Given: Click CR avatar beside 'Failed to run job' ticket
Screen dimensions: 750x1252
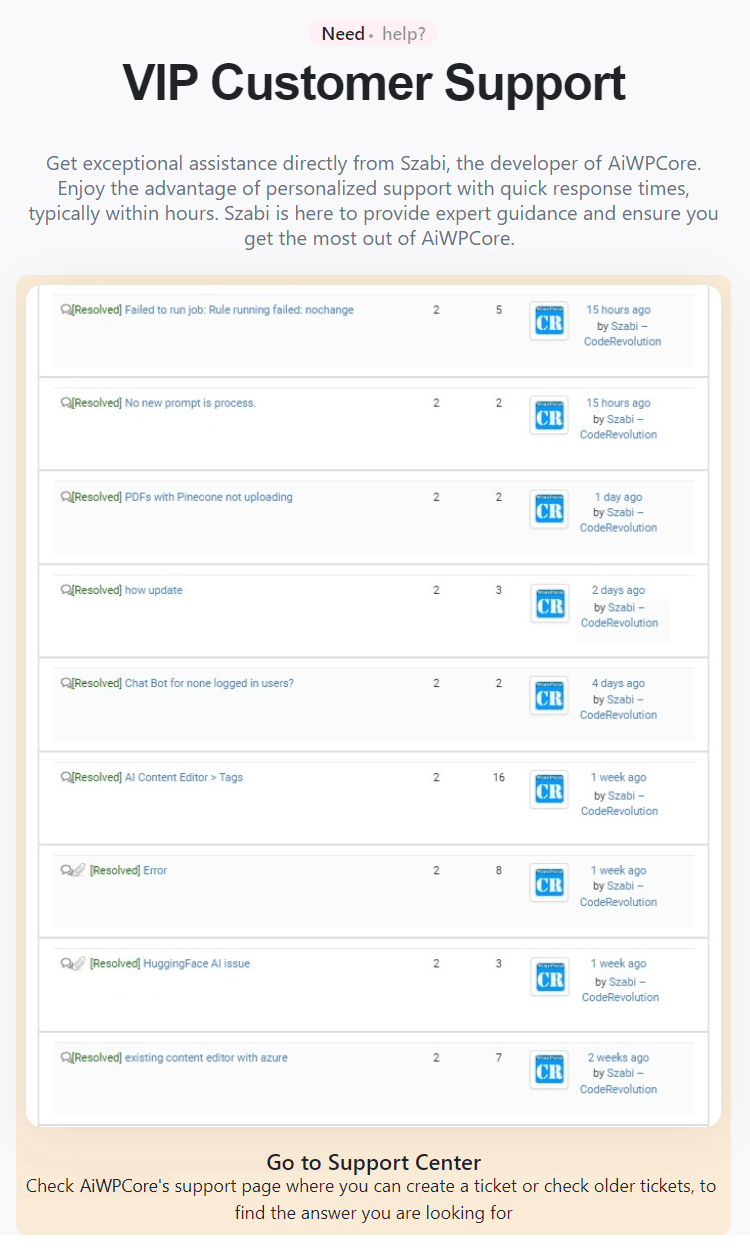Looking at the screenshot, I should tap(549, 321).
